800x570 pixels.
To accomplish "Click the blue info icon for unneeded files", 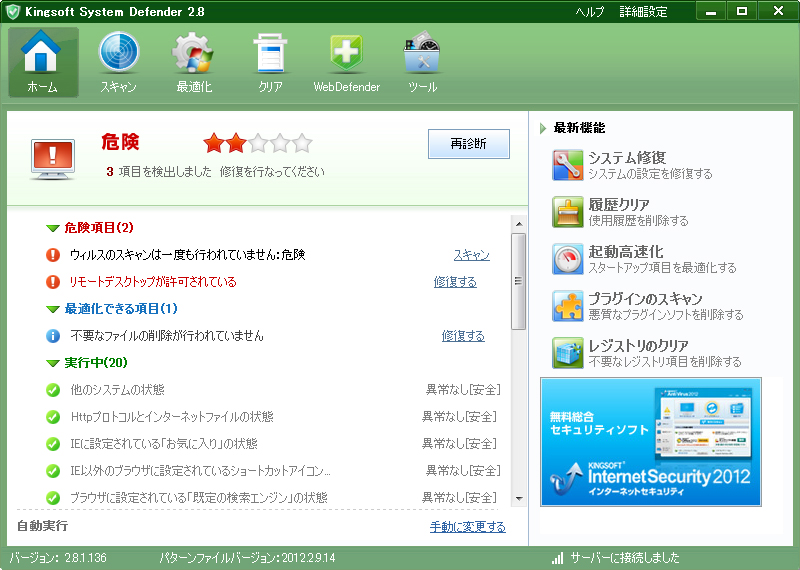I will pos(53,336).
